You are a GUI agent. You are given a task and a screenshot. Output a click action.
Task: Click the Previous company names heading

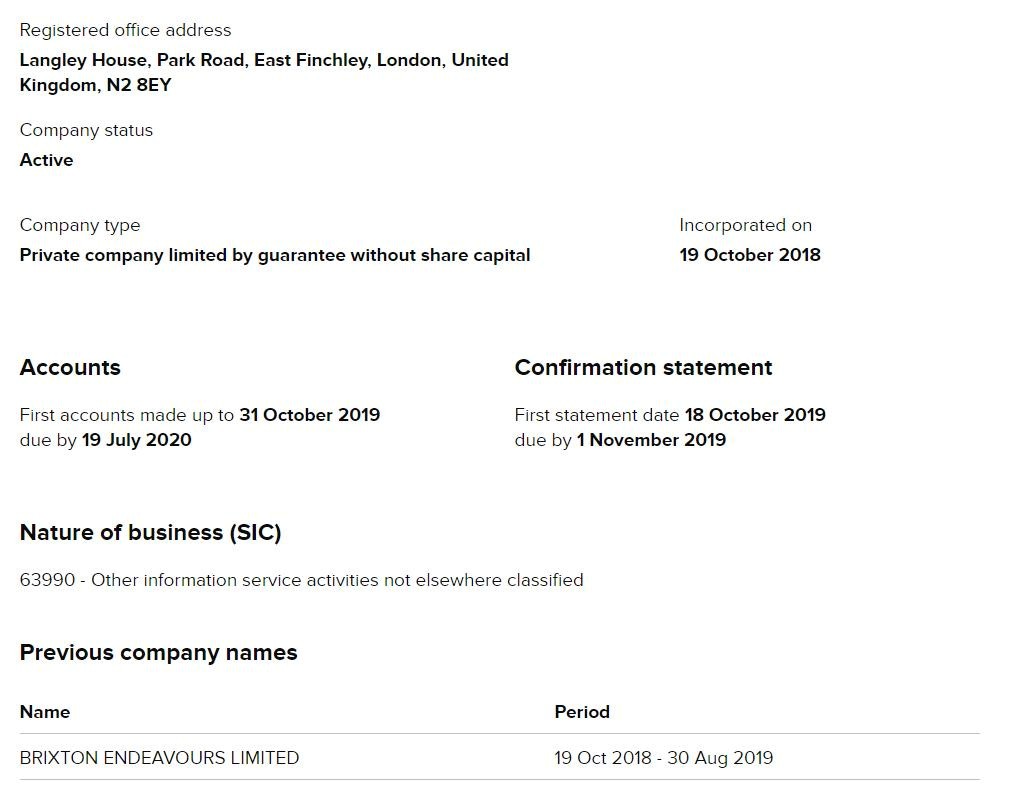point(158,652)
